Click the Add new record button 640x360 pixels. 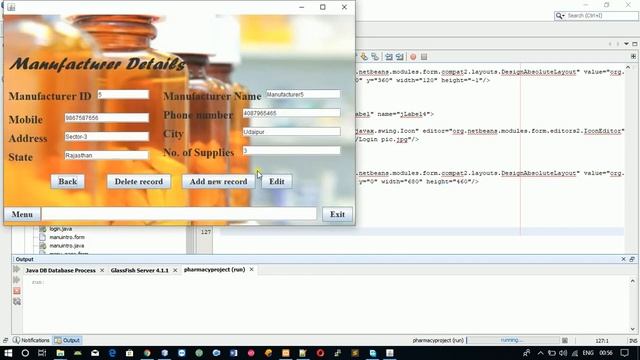218,182
